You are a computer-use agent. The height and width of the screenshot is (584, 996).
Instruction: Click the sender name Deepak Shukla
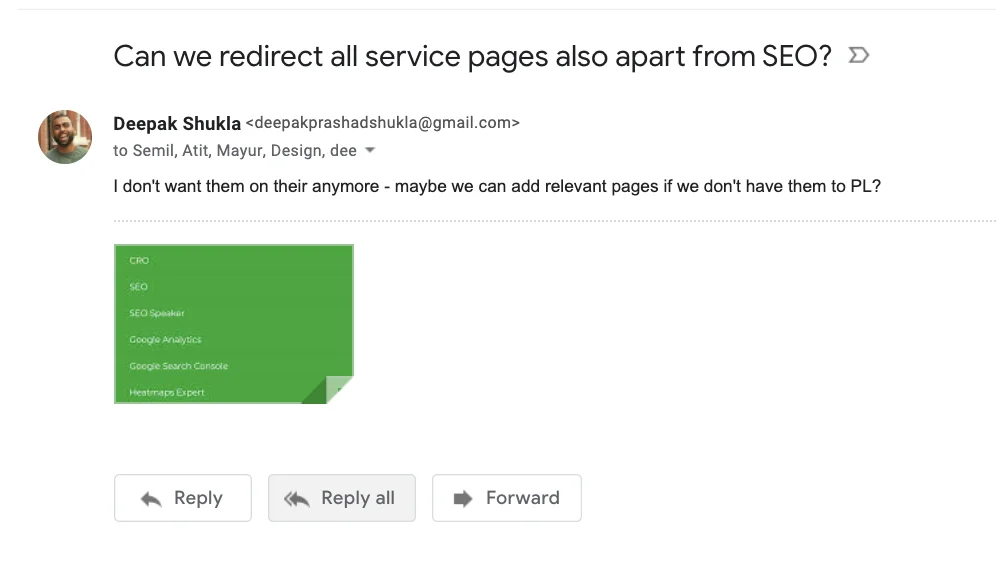pyautogui.click(x=177, y=123)
